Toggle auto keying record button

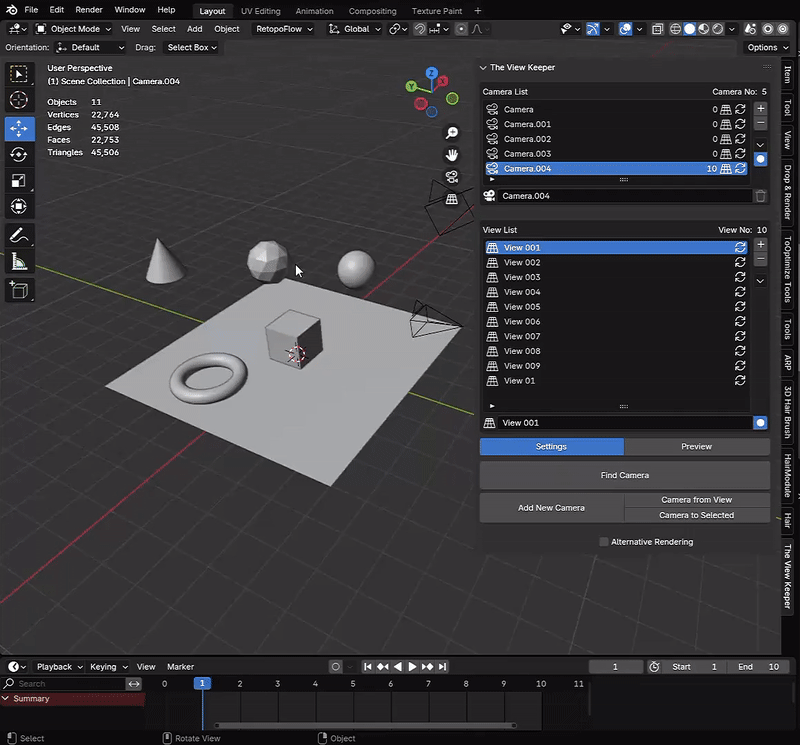pos(336,666)
